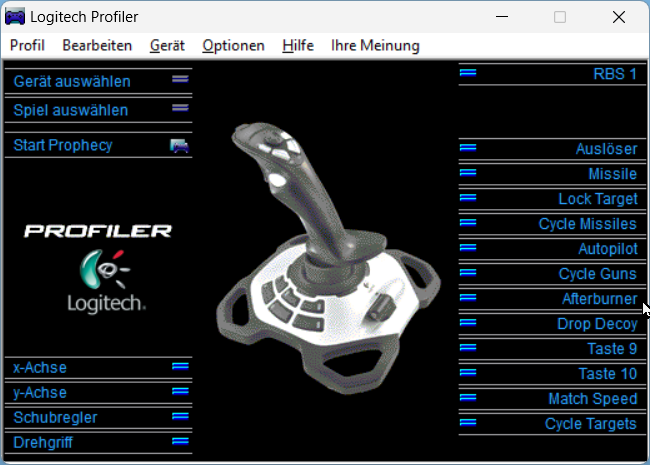Click the blue bars icon for Cycle Targets
Screen dimensions: 650x465
(x=468, y=422)
